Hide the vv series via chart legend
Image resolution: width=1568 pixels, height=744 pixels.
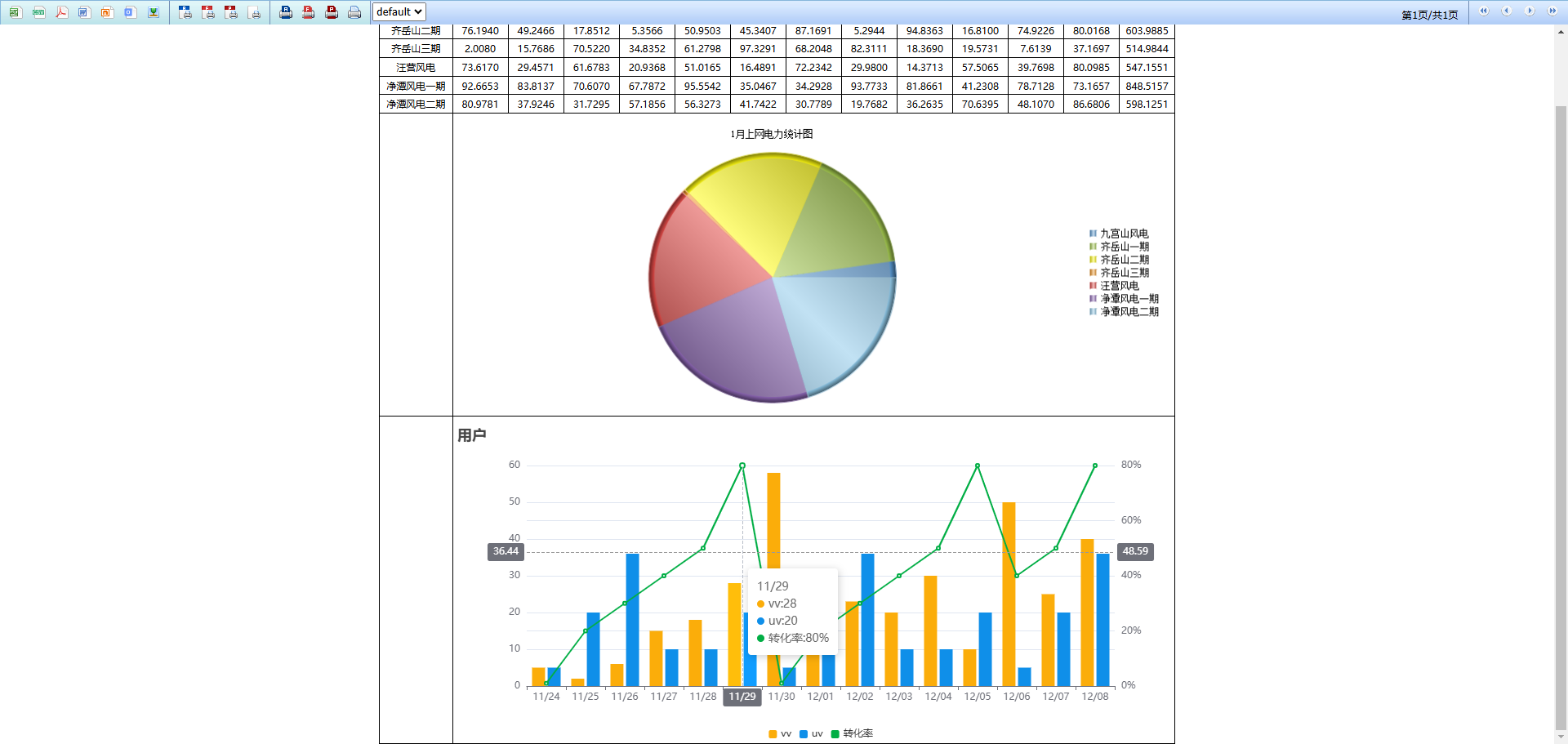(780, 734)
